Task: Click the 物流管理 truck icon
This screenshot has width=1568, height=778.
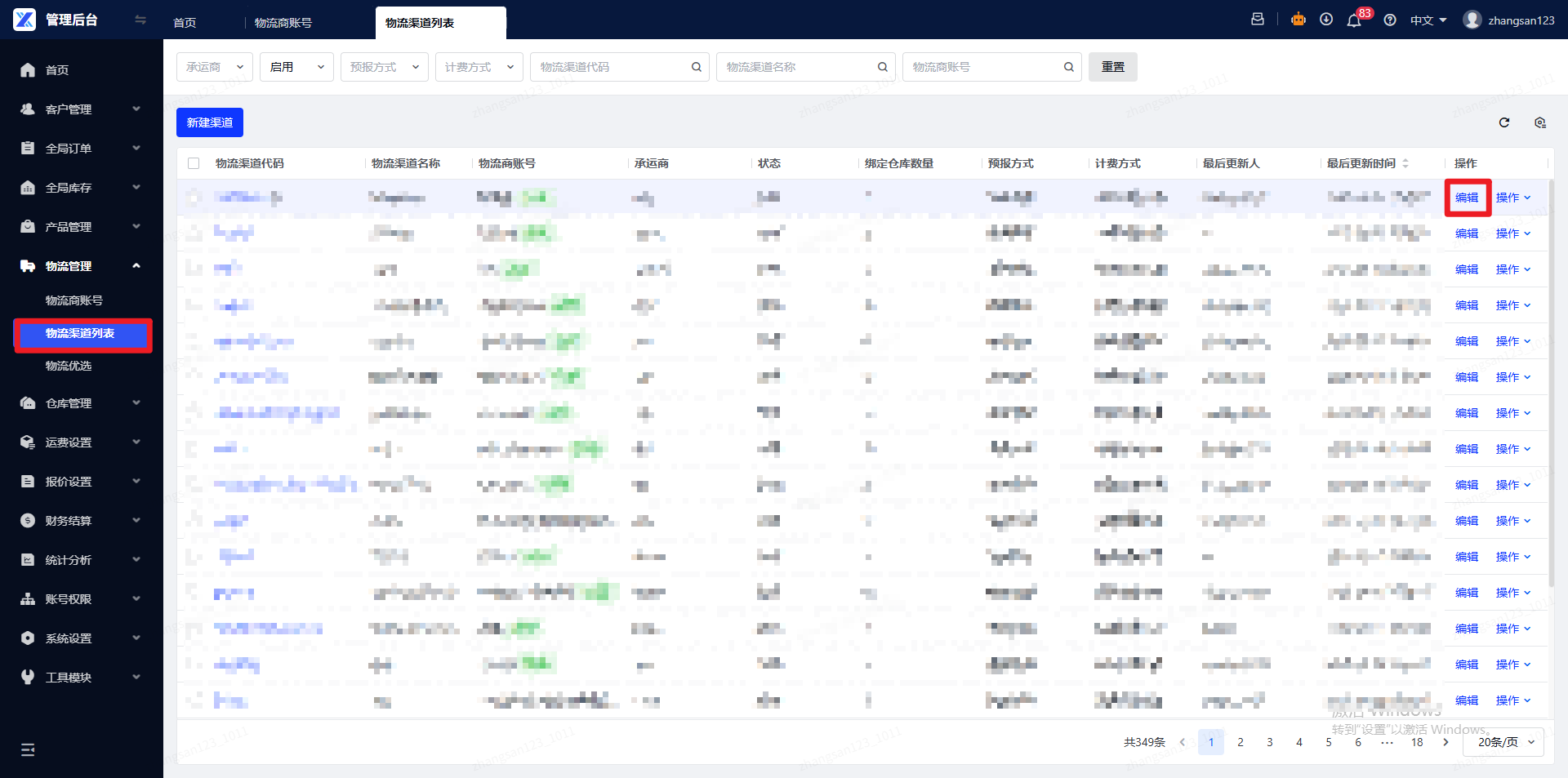Action: [28, 266]
